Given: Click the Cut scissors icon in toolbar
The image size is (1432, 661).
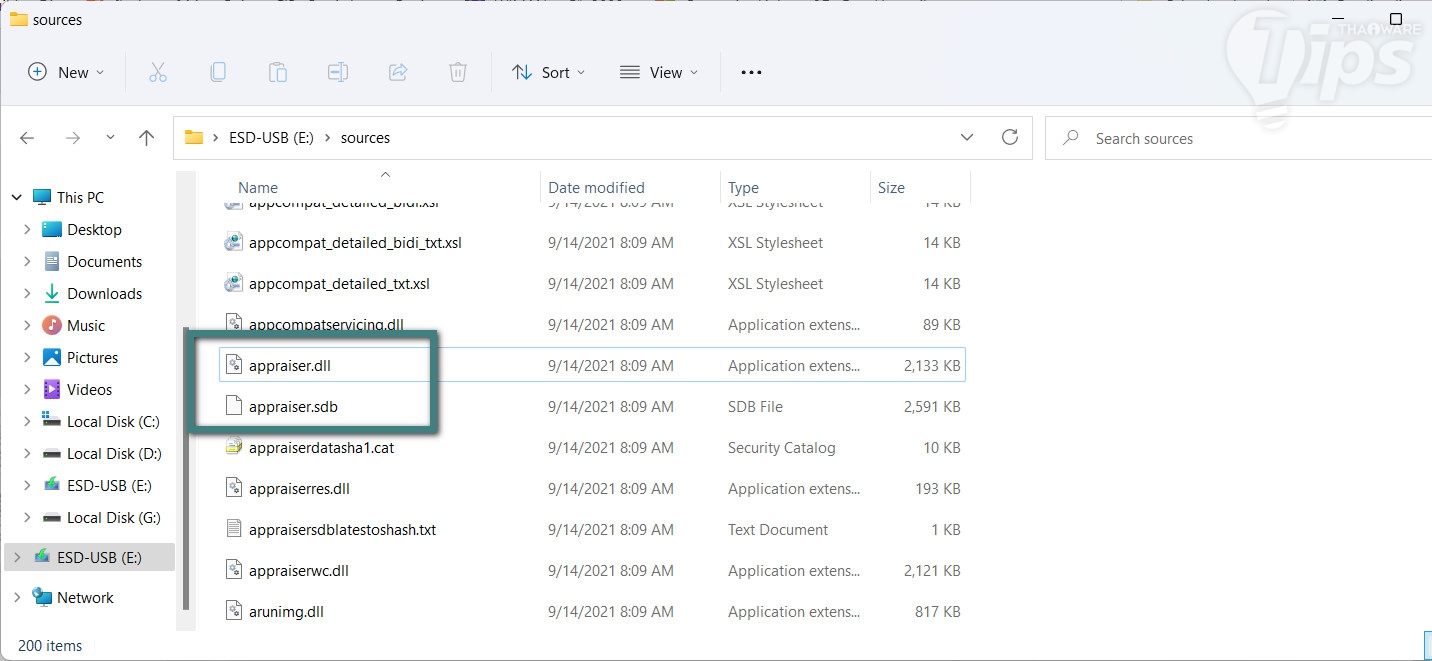Looking at the screenshot, I should tap(158, 72).
